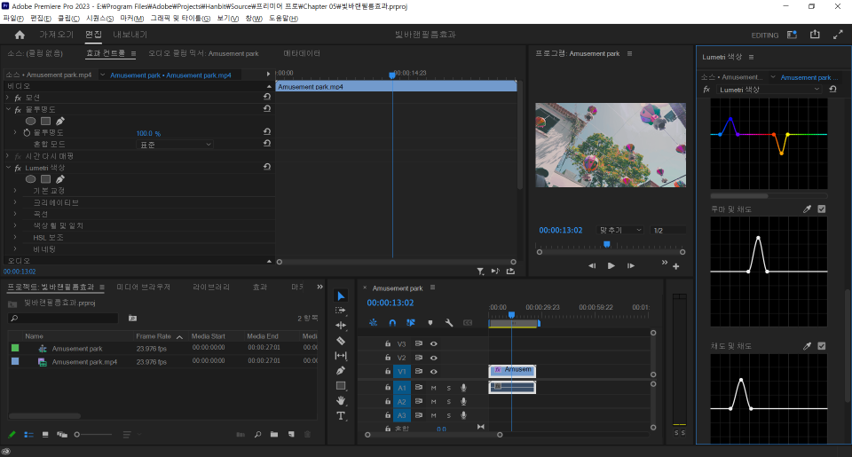Select the Hand tool
852x457 pixels.
(341, 400)
